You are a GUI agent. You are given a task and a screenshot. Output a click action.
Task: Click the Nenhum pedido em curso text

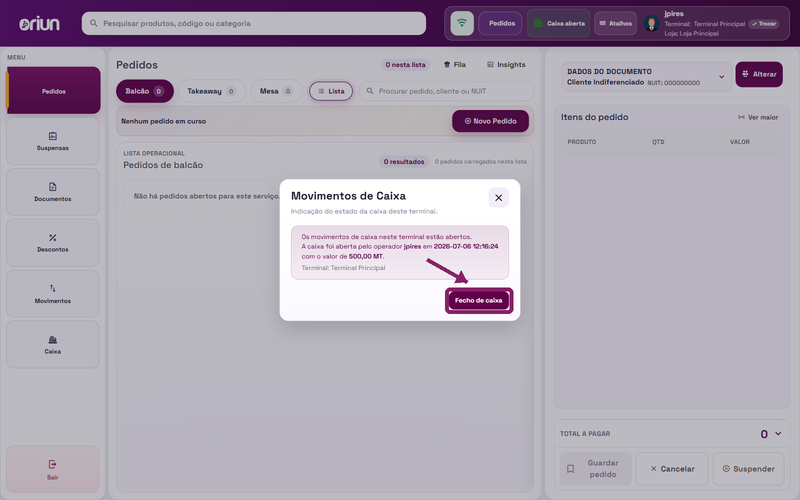tap(163, 121)
